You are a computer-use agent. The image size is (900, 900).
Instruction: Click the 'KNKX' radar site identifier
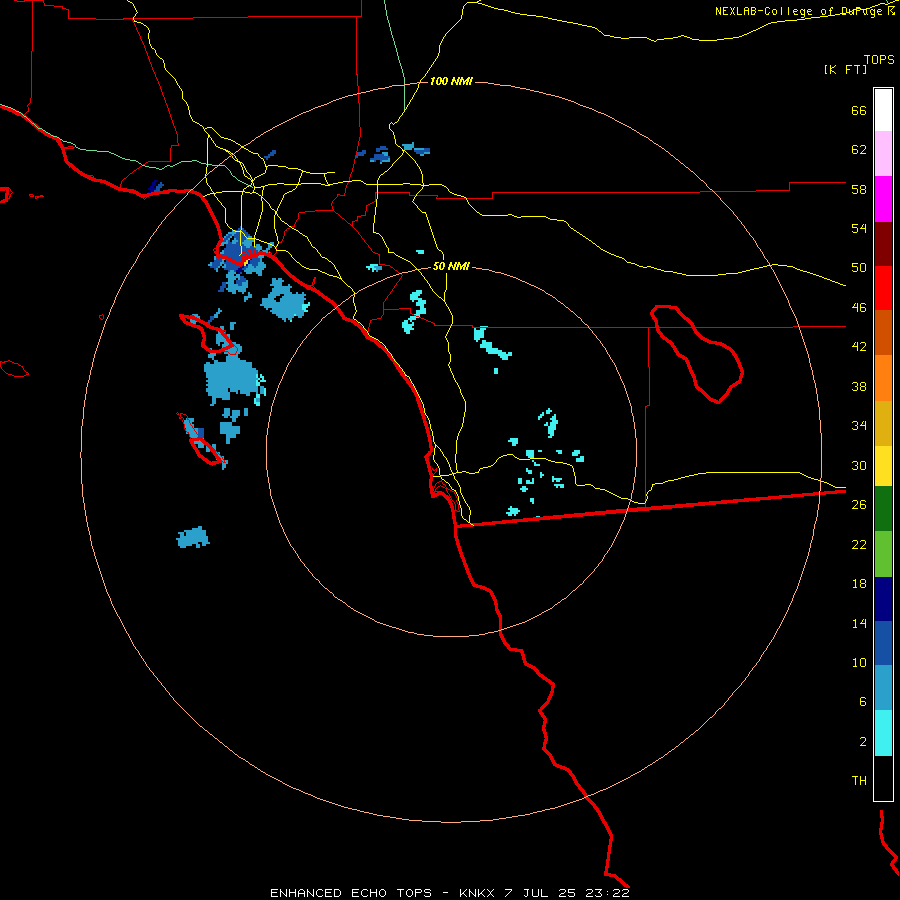click(x=478, y=893)
